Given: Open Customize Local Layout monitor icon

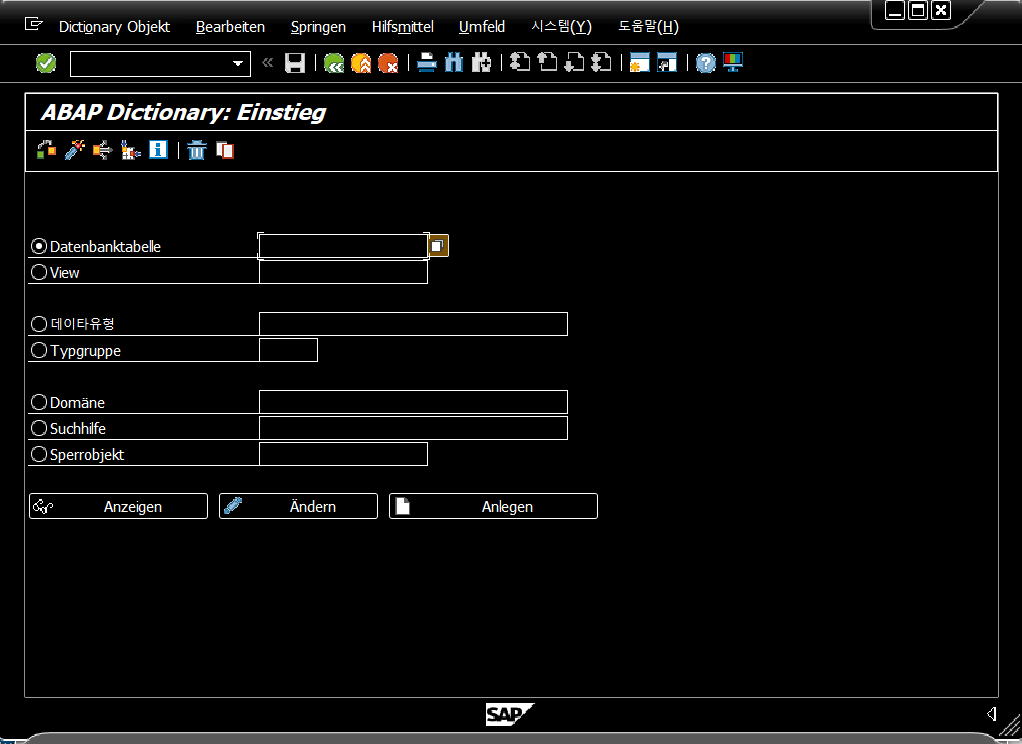Looking at the screenshot, I should 733,63.
